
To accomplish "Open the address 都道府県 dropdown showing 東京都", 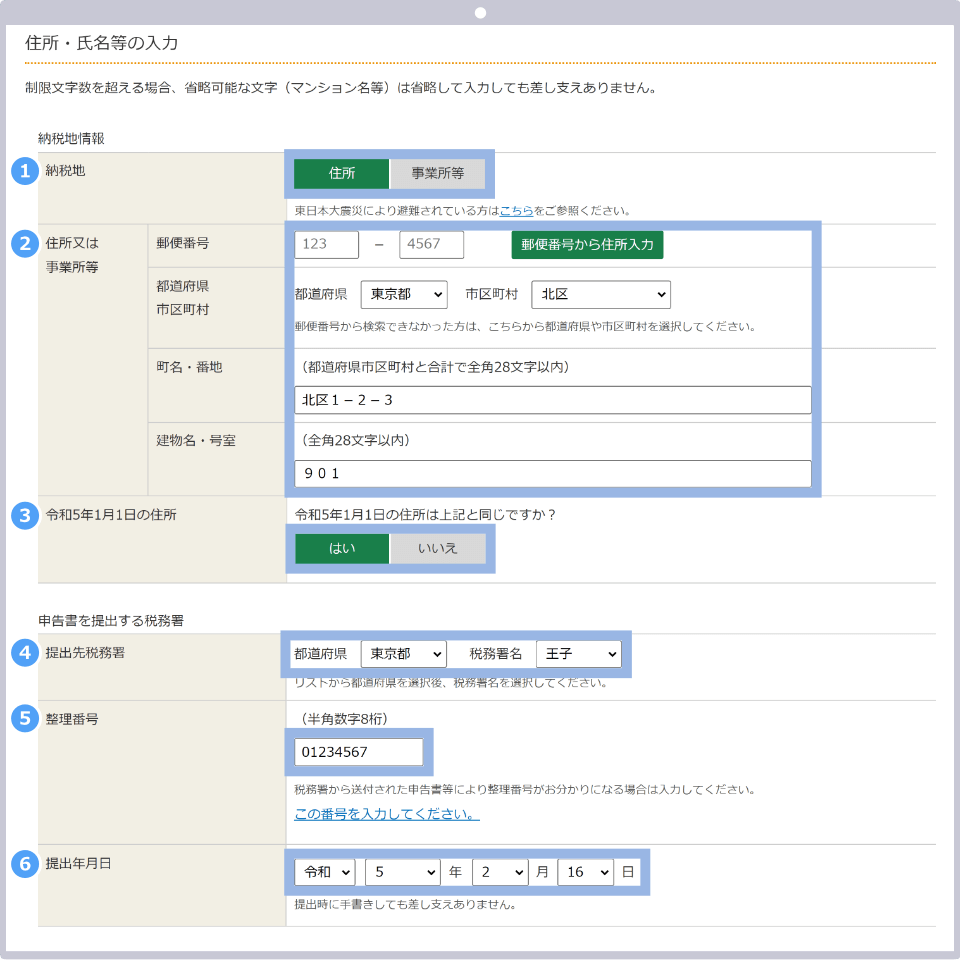I will pyautogui.click(x=404, y=294).
